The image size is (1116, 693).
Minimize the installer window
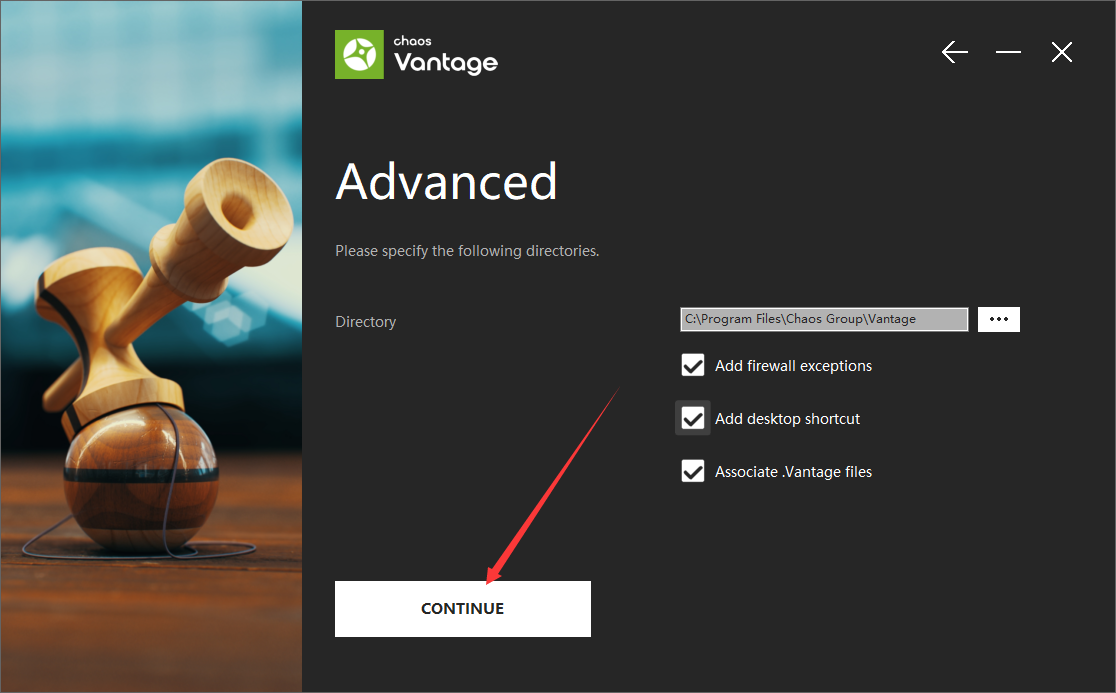(x=1008, y=53)
